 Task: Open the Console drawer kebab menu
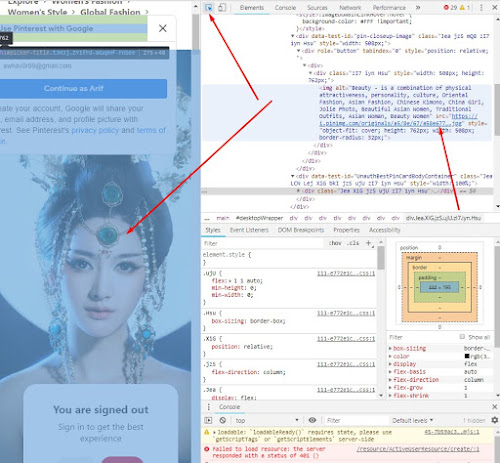click(x=209, y=407)
